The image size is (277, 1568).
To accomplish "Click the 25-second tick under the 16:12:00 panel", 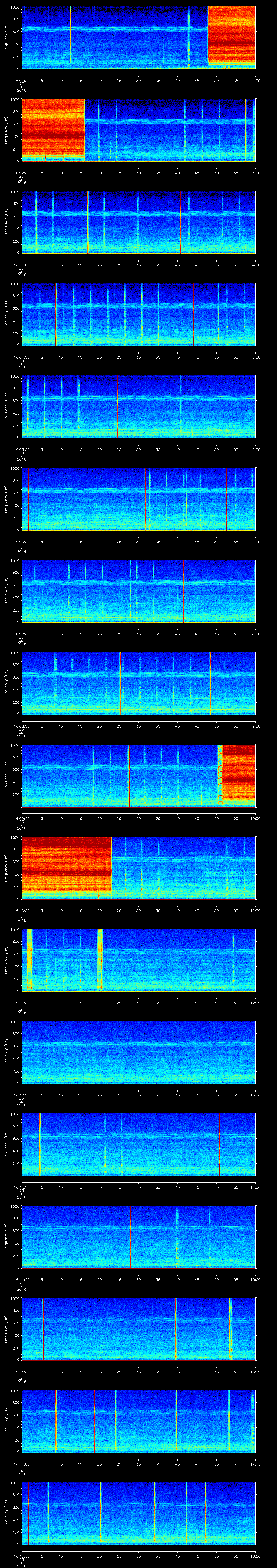I will tap(119, 1095).
